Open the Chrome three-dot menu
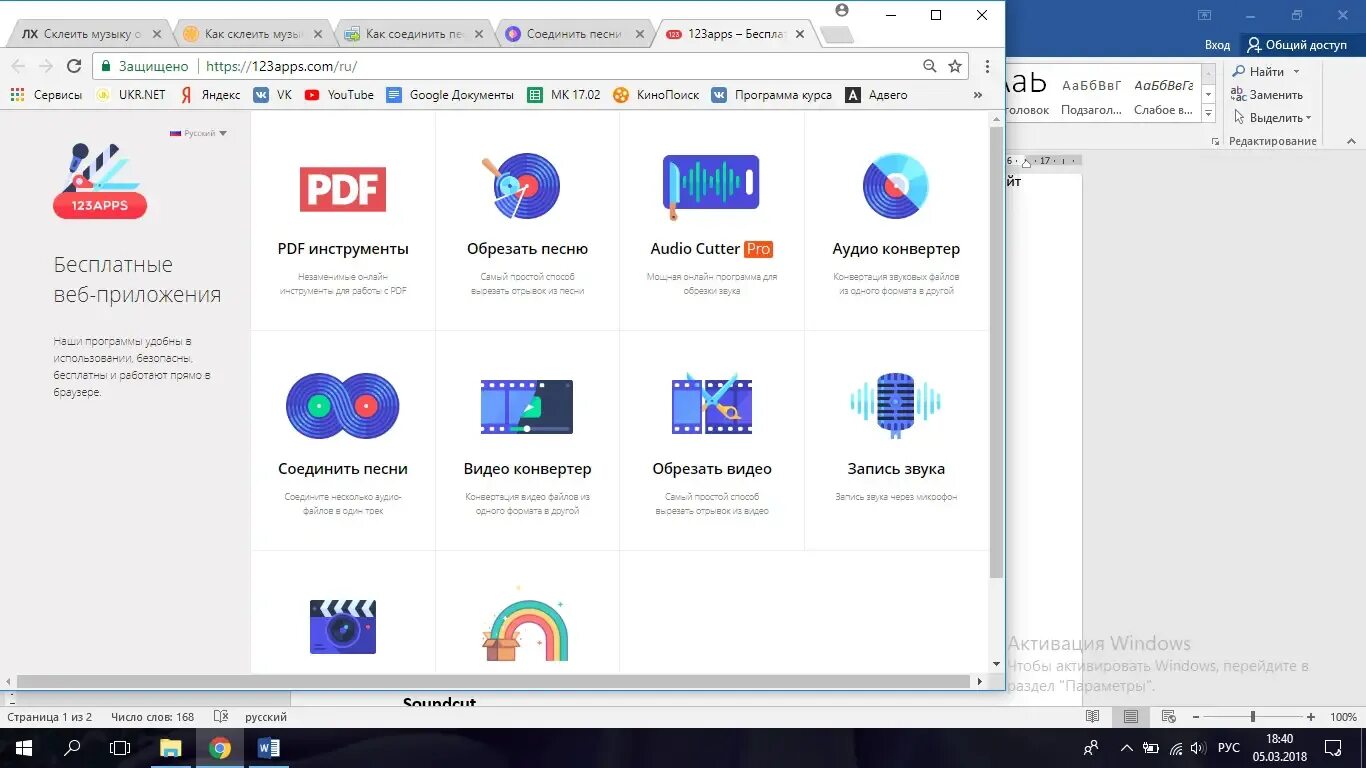The height and width of the screenshot is (768, 1366). coord(987,66)
